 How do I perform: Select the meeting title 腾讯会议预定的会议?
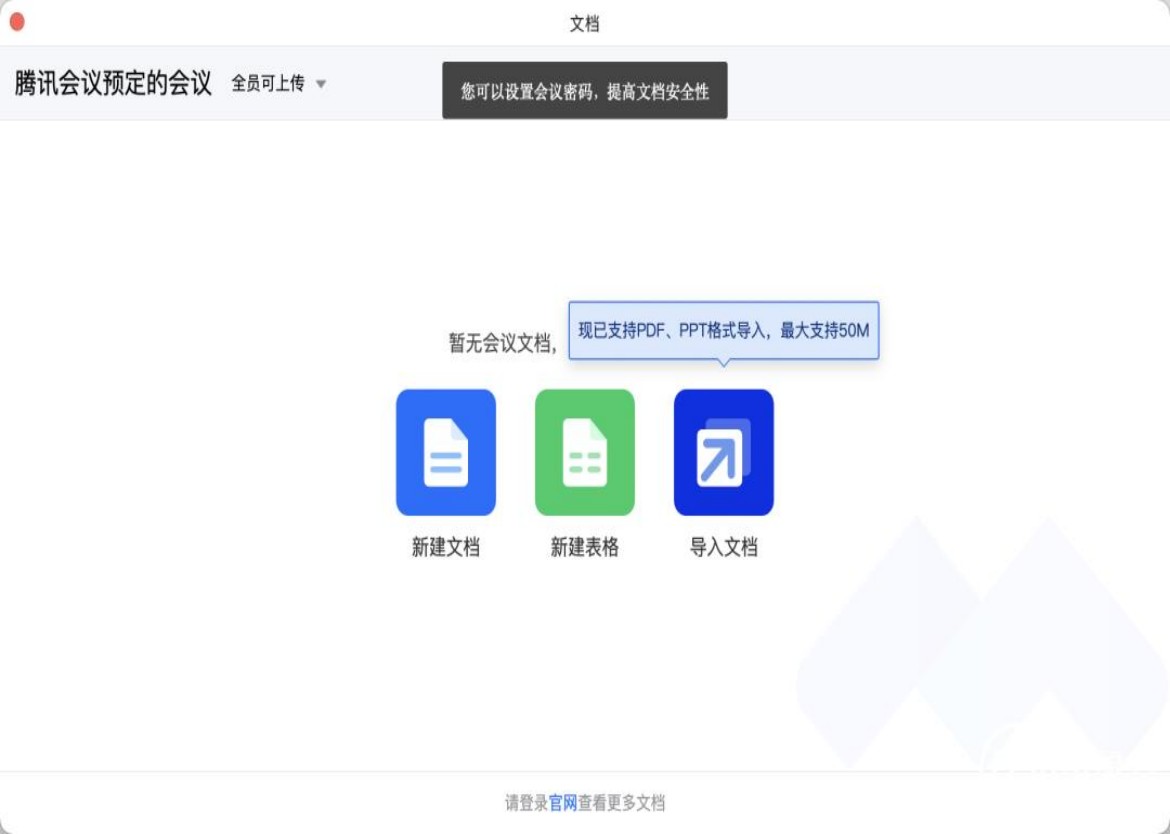click(110, 83)
